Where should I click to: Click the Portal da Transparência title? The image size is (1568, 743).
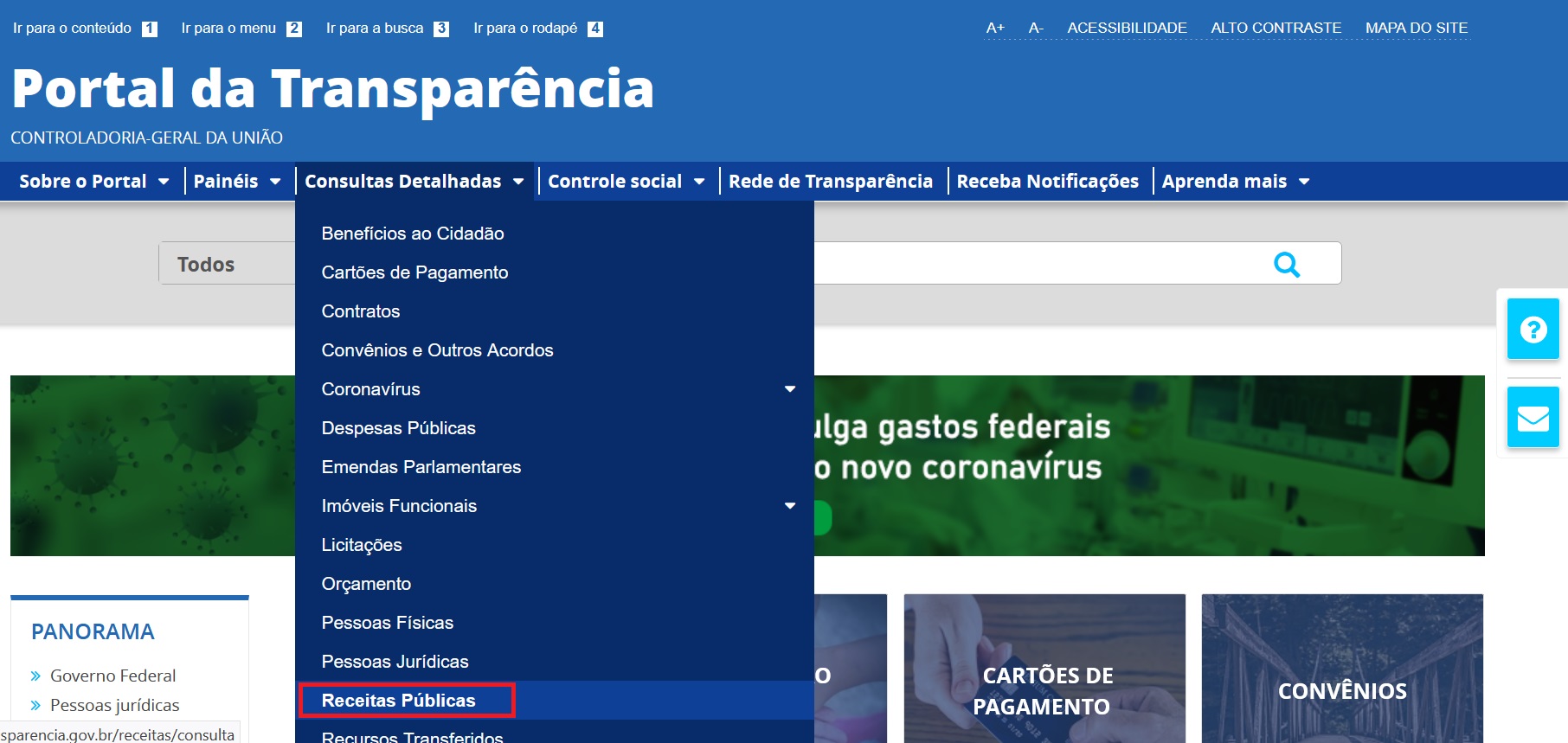click(x=333, y=89)
